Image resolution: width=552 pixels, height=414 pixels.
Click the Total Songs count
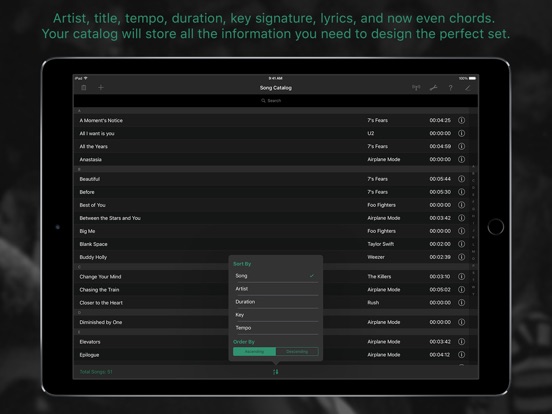click(x=96, y=372)
